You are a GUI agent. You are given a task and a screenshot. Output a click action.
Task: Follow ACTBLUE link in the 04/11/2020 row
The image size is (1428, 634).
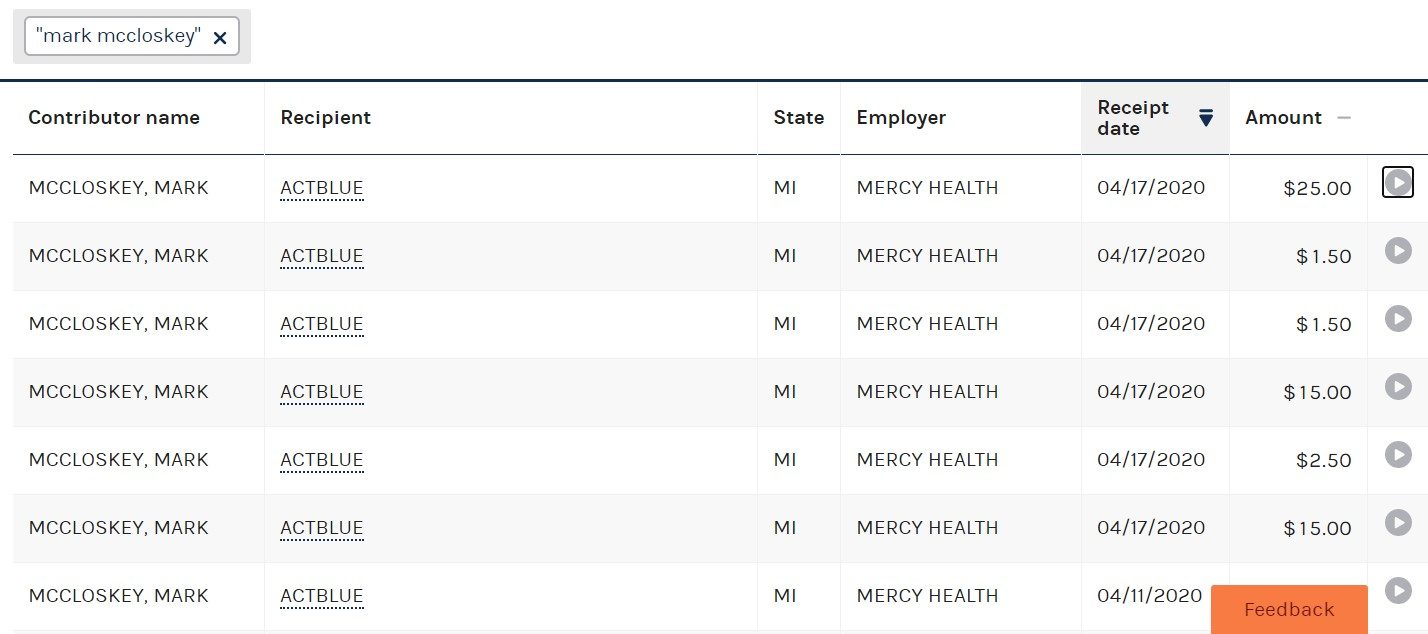coord(322,596)
